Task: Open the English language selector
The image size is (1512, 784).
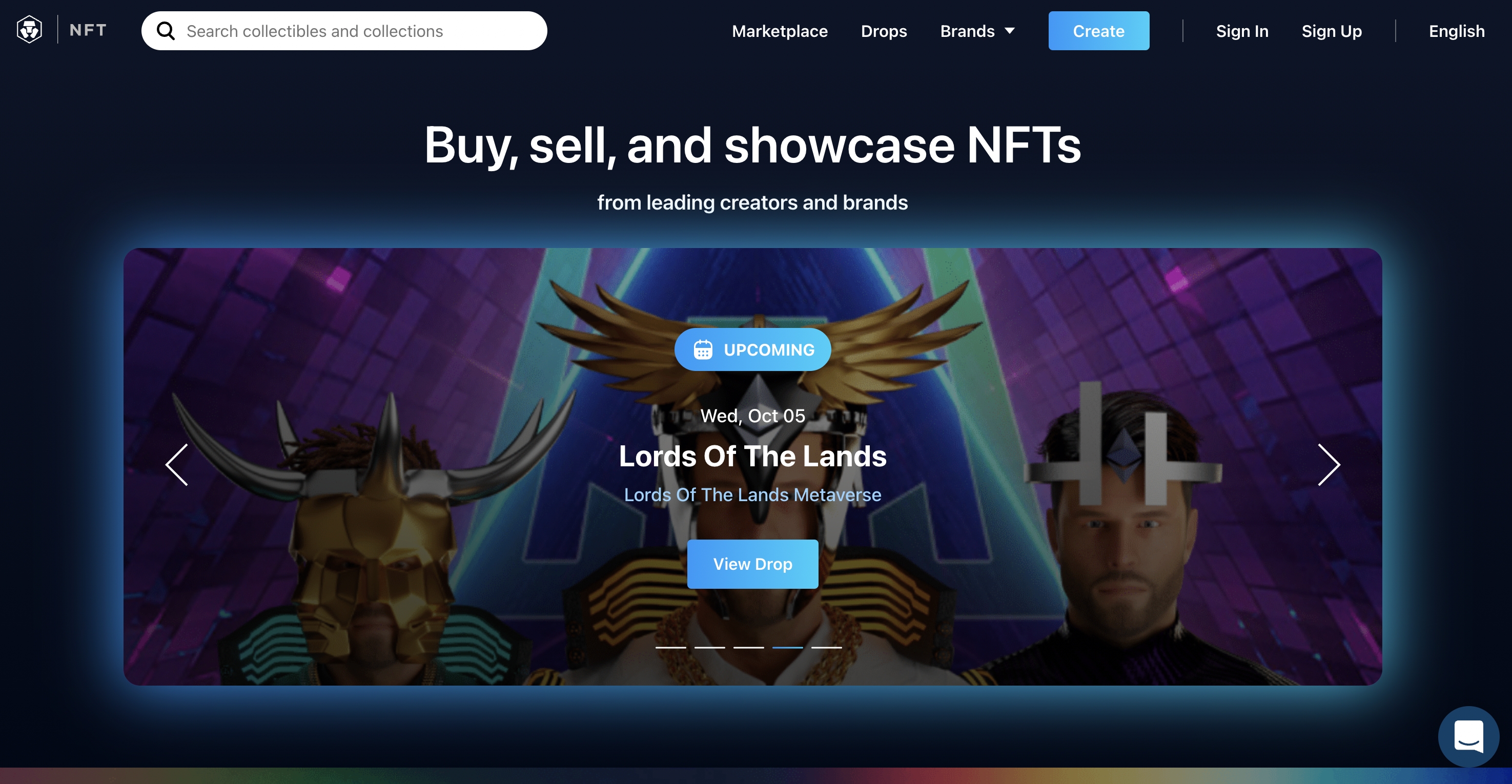Action: click(1456, 31)
